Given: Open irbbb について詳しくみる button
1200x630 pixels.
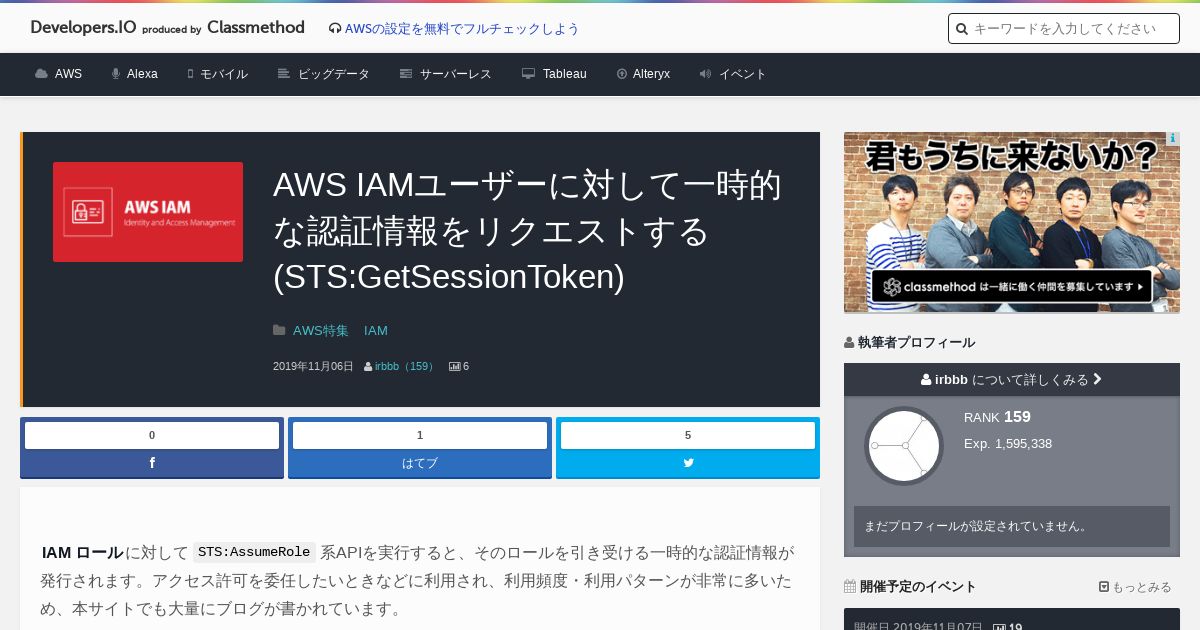Looking at the screenshot, I should [1012, 379].
